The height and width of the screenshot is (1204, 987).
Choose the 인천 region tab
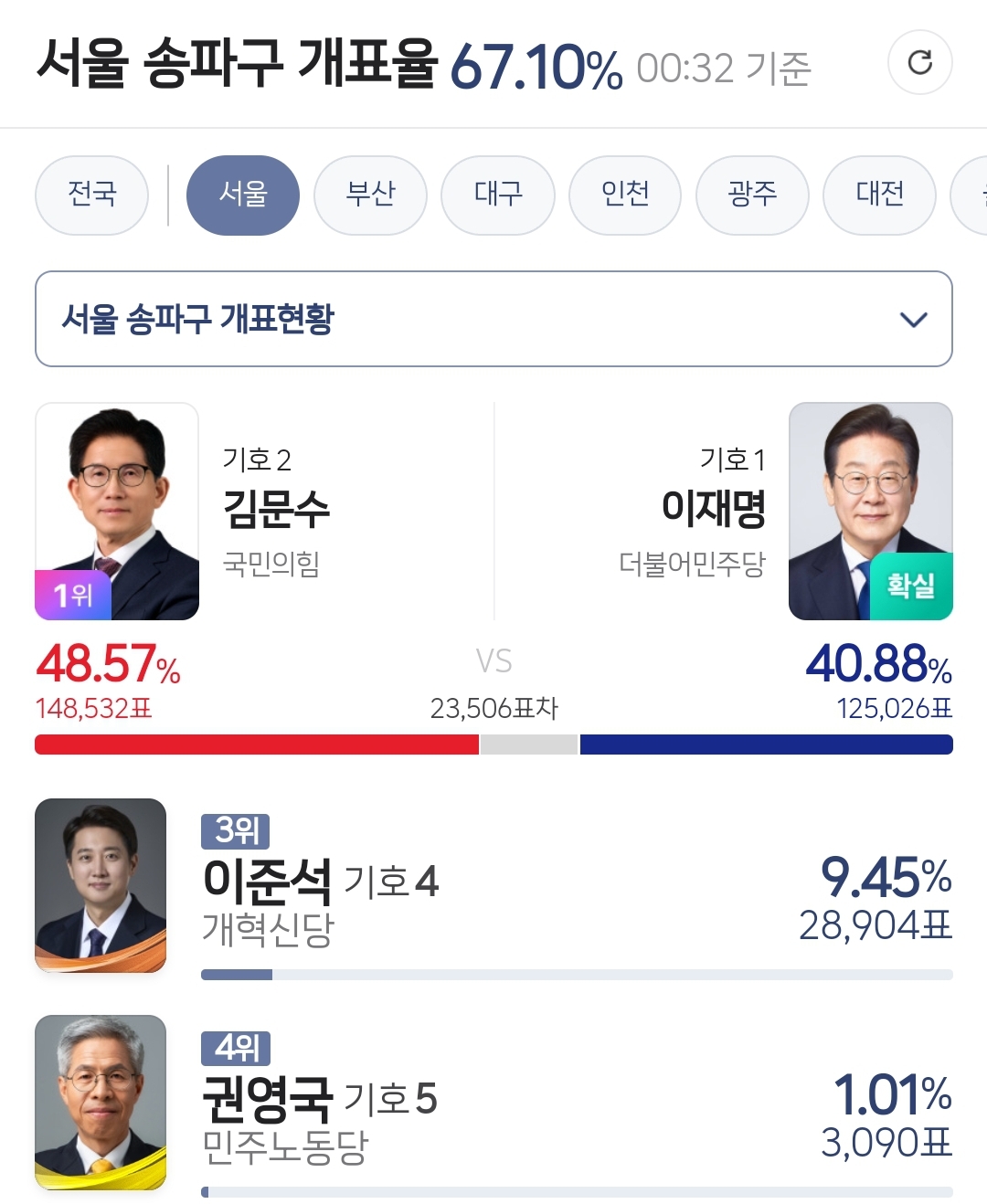[x=624, y=195]
